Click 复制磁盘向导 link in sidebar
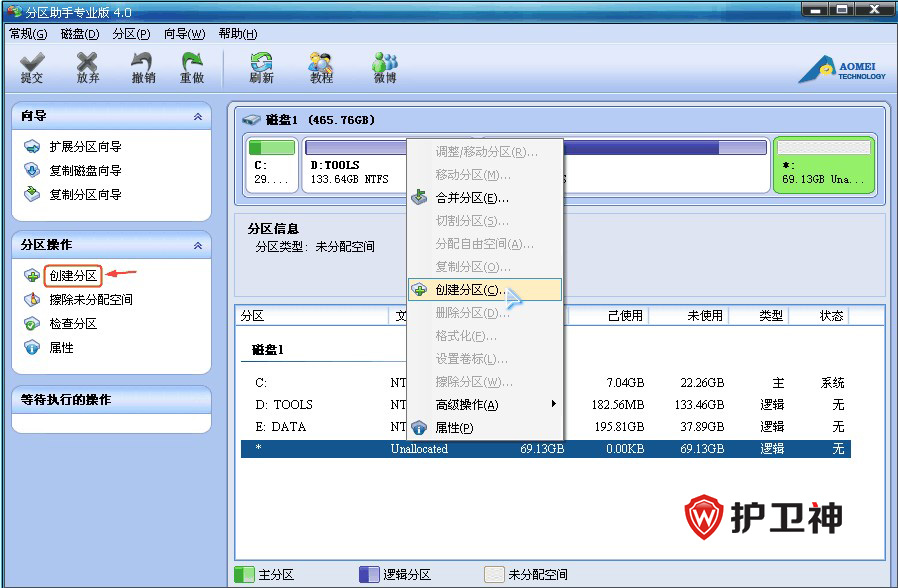Image resolution: width=898 pixels, height=588 pixels. pos(85,171)
